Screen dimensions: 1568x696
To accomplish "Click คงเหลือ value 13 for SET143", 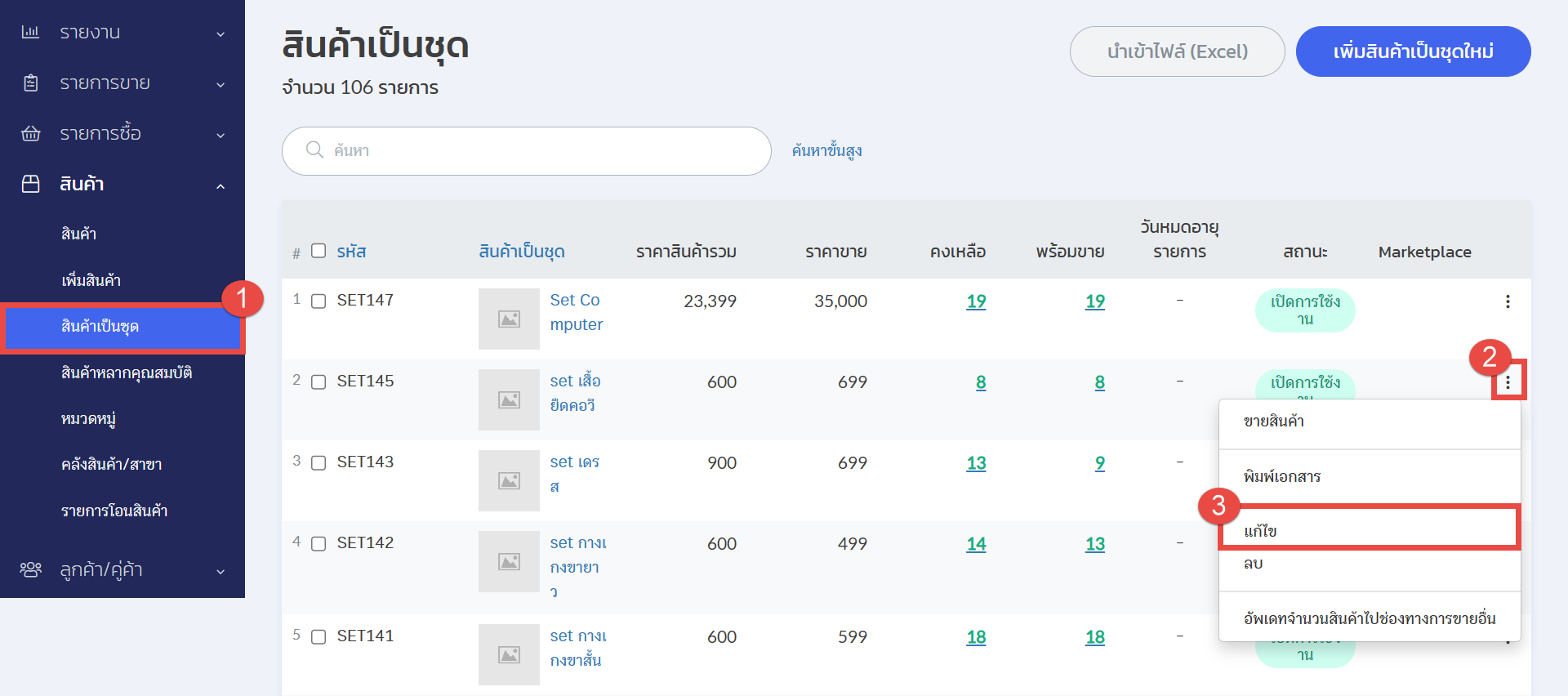I will (976, 463).
